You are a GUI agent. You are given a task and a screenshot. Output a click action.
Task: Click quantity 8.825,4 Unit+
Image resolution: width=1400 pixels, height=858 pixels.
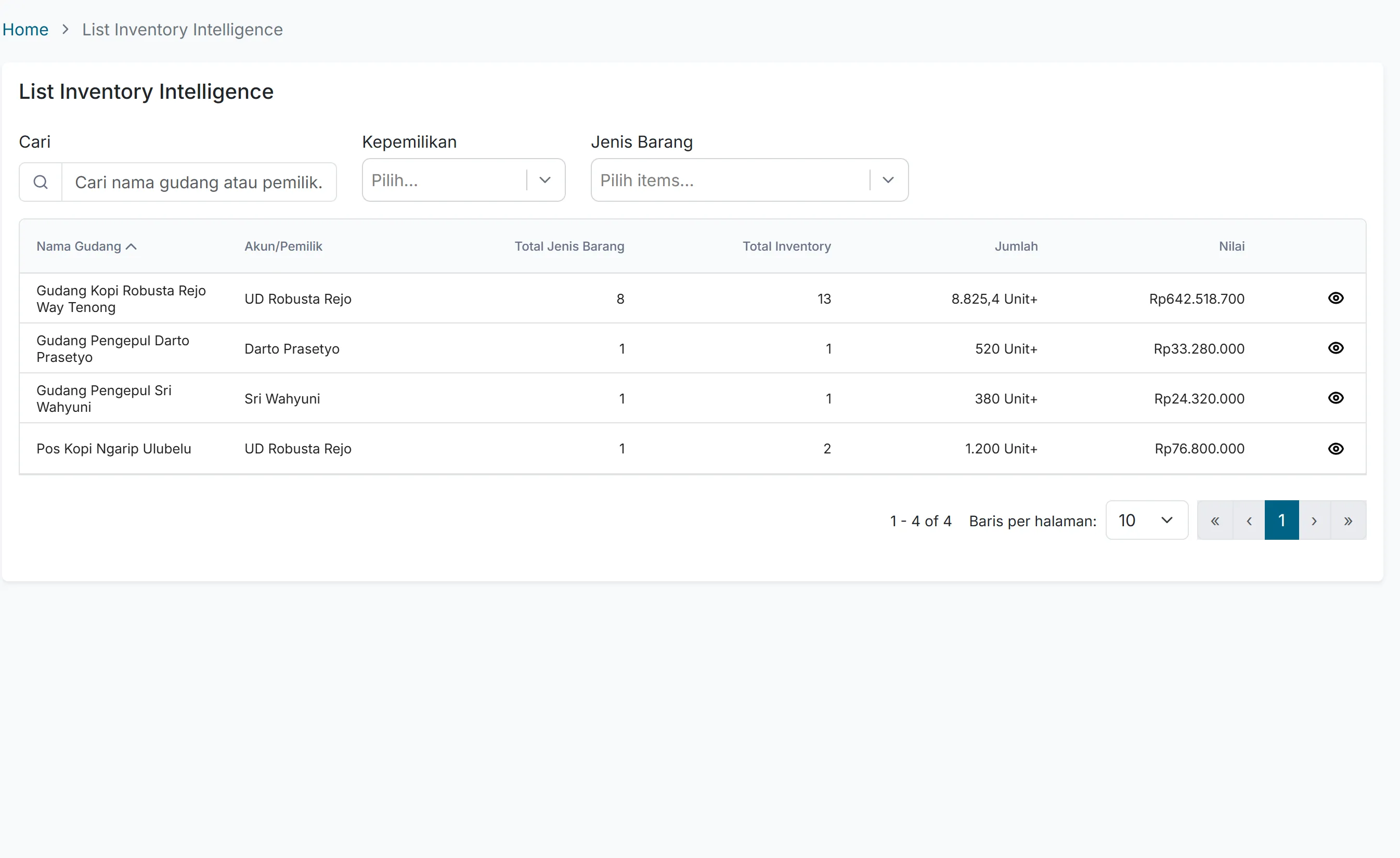pyautogui.click(x=994, y=299)
